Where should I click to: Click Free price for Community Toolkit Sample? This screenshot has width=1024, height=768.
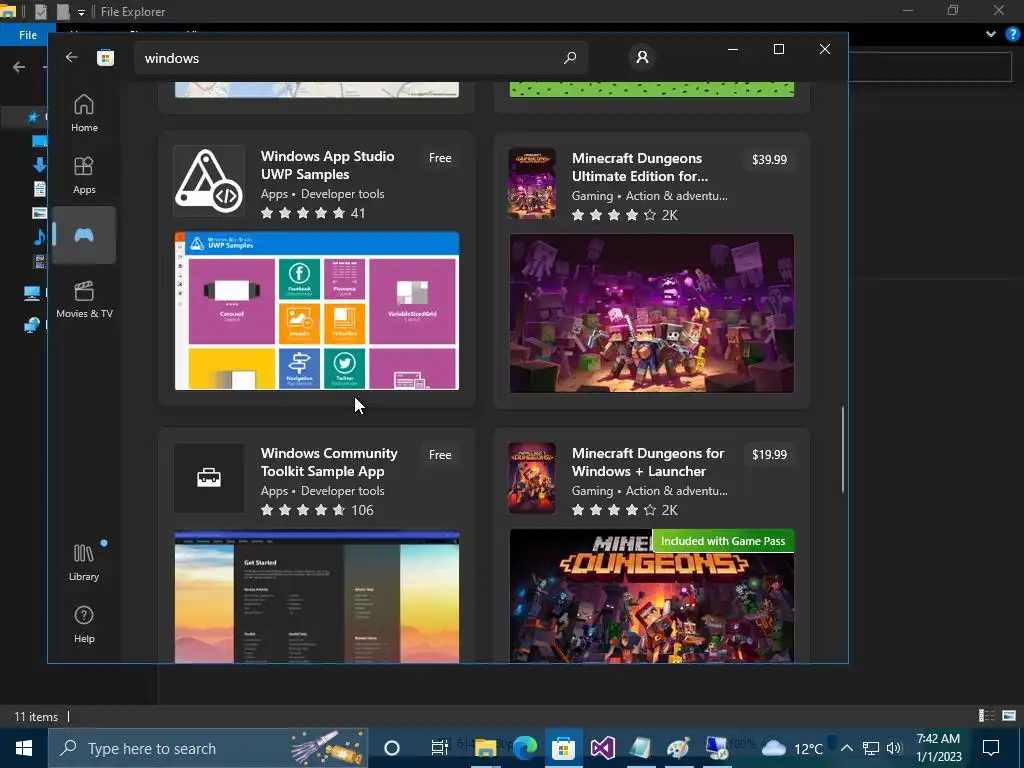(440, 455)
